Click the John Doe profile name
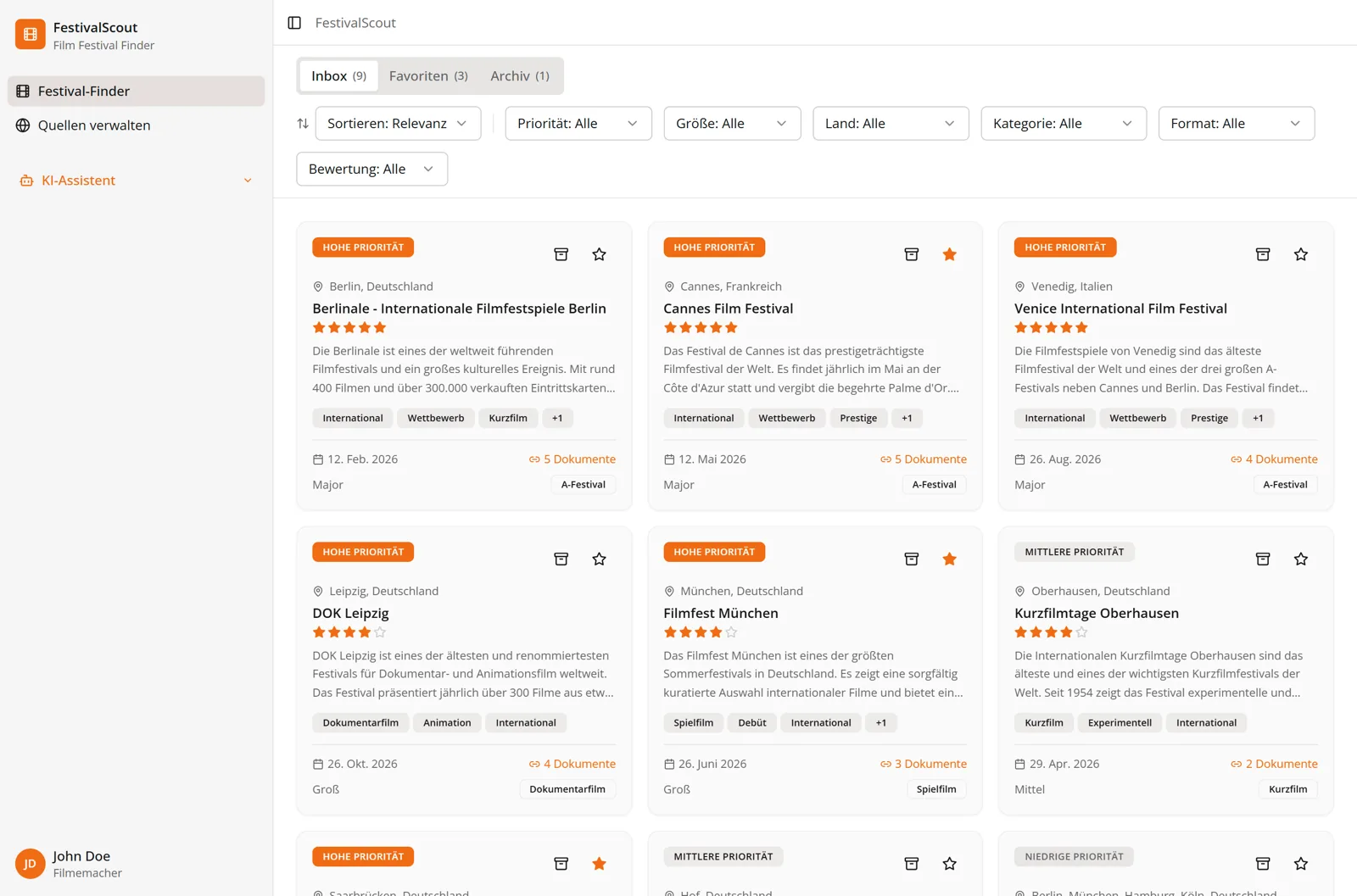The width and height of the screenshot is (1357, 896). click(81, 856)
